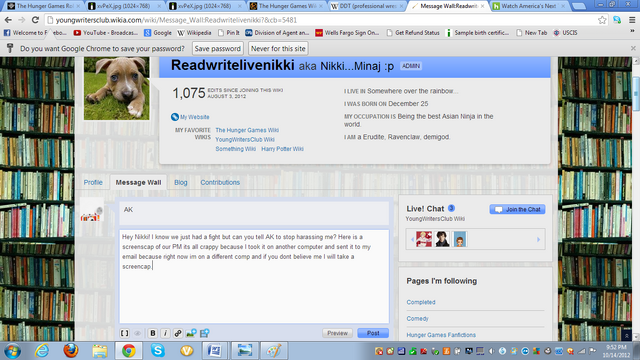The width and height of the screenshot is (640, 360).
Task: Open the Completed followed page
Action: 421,302
